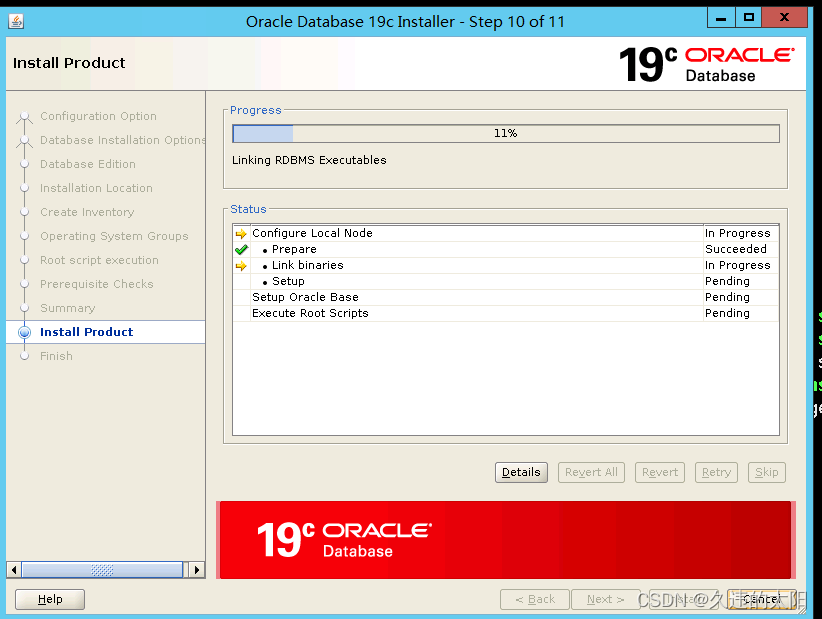Click the Java icon in the title bar
Viewport: 822px width, 619px height.
[16, 21]
